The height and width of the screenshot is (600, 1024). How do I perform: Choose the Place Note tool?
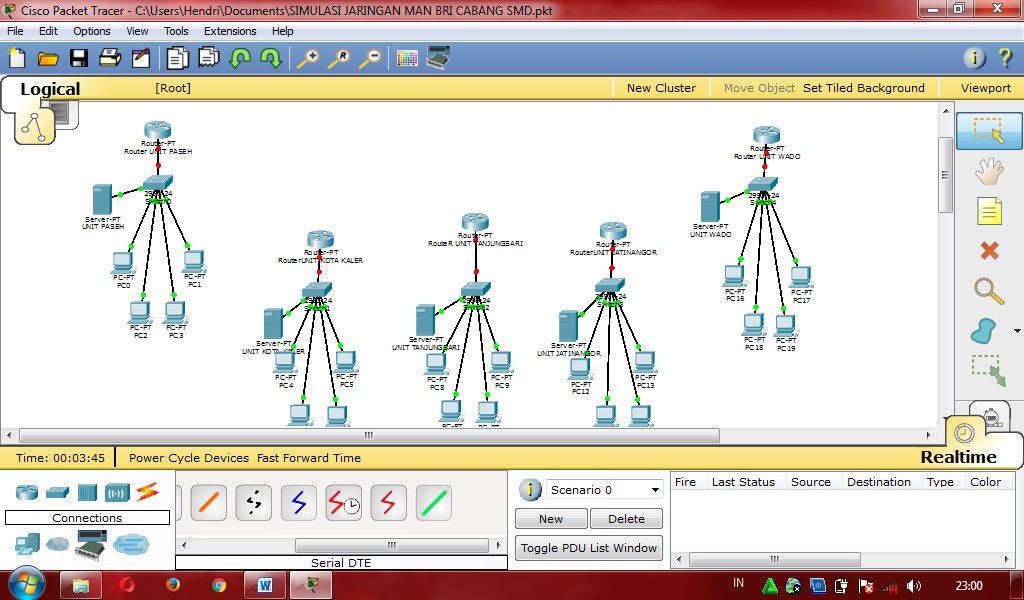(x=989, y=212)
